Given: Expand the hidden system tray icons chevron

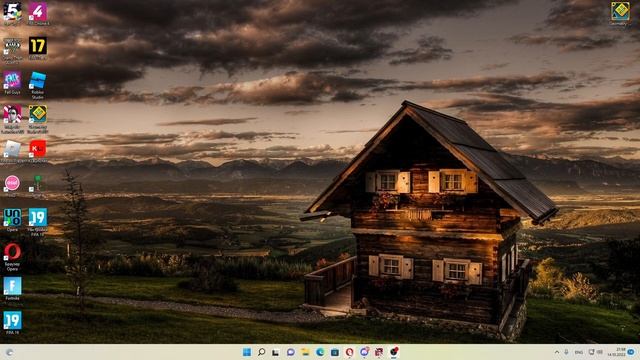Looking at the screenshot, I should [x=557, y=352].
